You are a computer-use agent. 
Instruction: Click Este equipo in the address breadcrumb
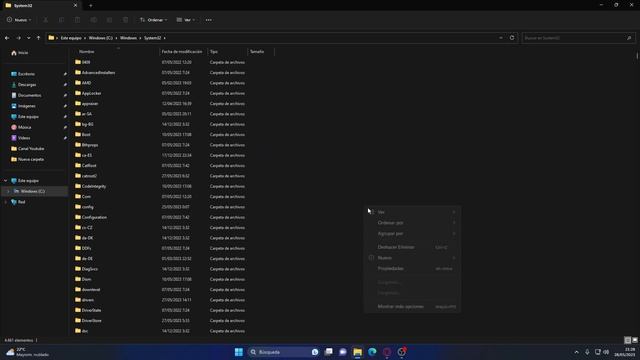[x=71, y=38]
